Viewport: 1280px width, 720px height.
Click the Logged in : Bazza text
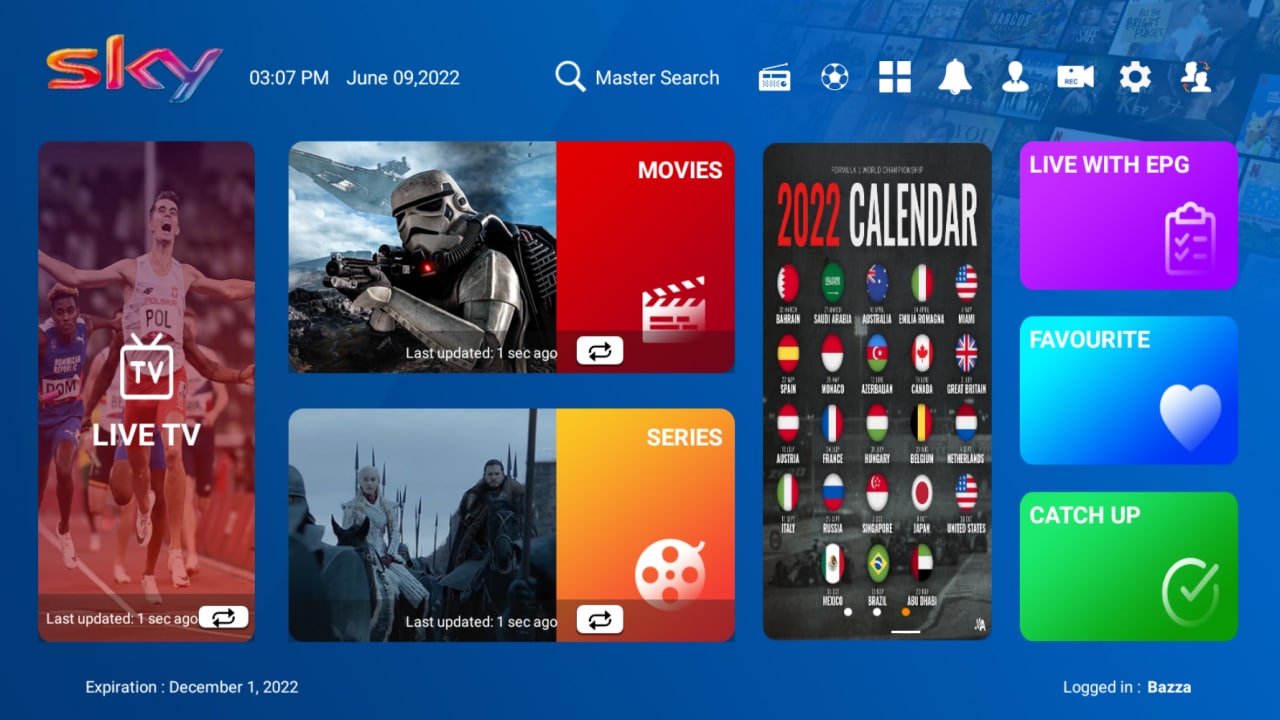click(x=1127, y=687)
